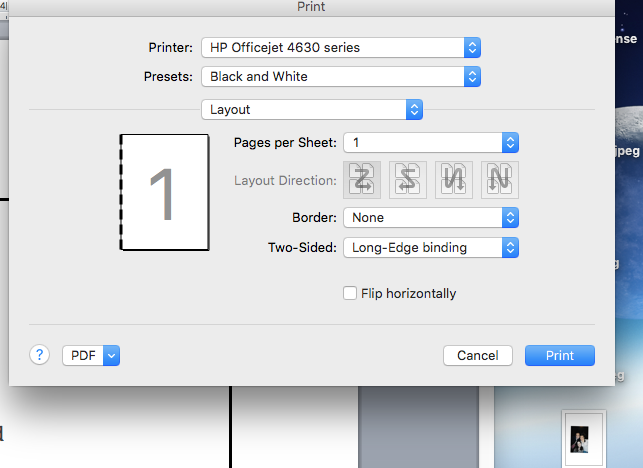Click the help question mark button
Screen dimensions: 643x468
(40, 354)
